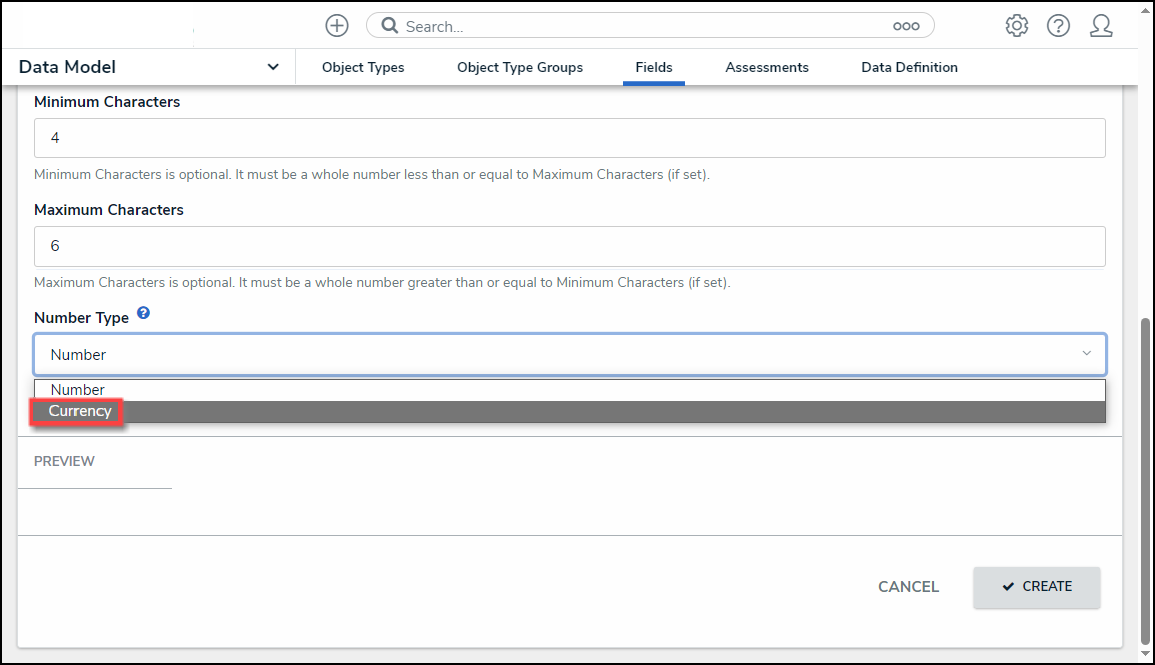Click the plus add icon
The width and height of the screenshot is (1155, 665).
click(x=337, y=26)
